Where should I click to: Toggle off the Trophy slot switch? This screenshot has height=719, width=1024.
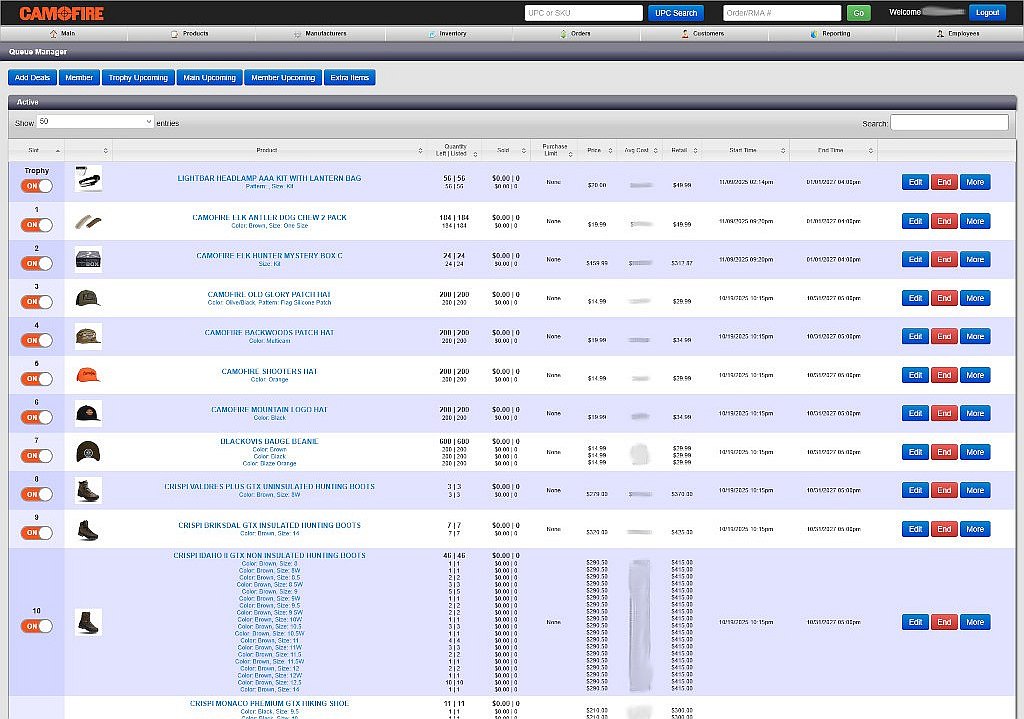37,186
